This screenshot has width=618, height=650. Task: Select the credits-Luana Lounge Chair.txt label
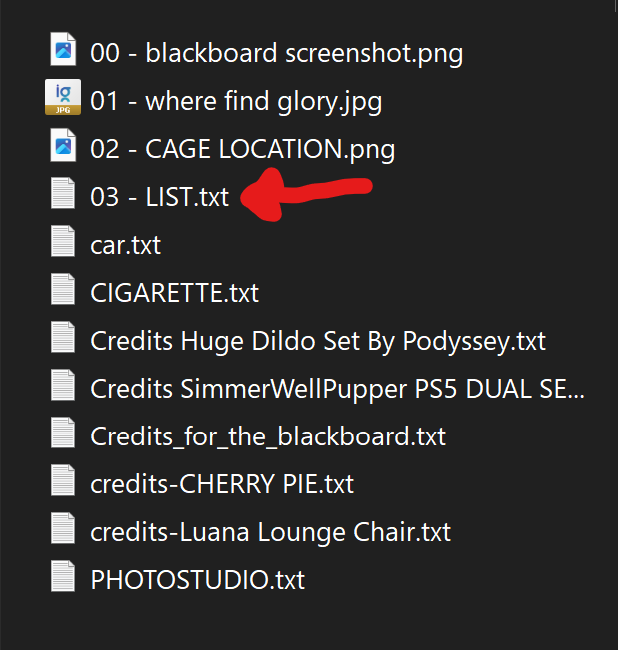270,532
